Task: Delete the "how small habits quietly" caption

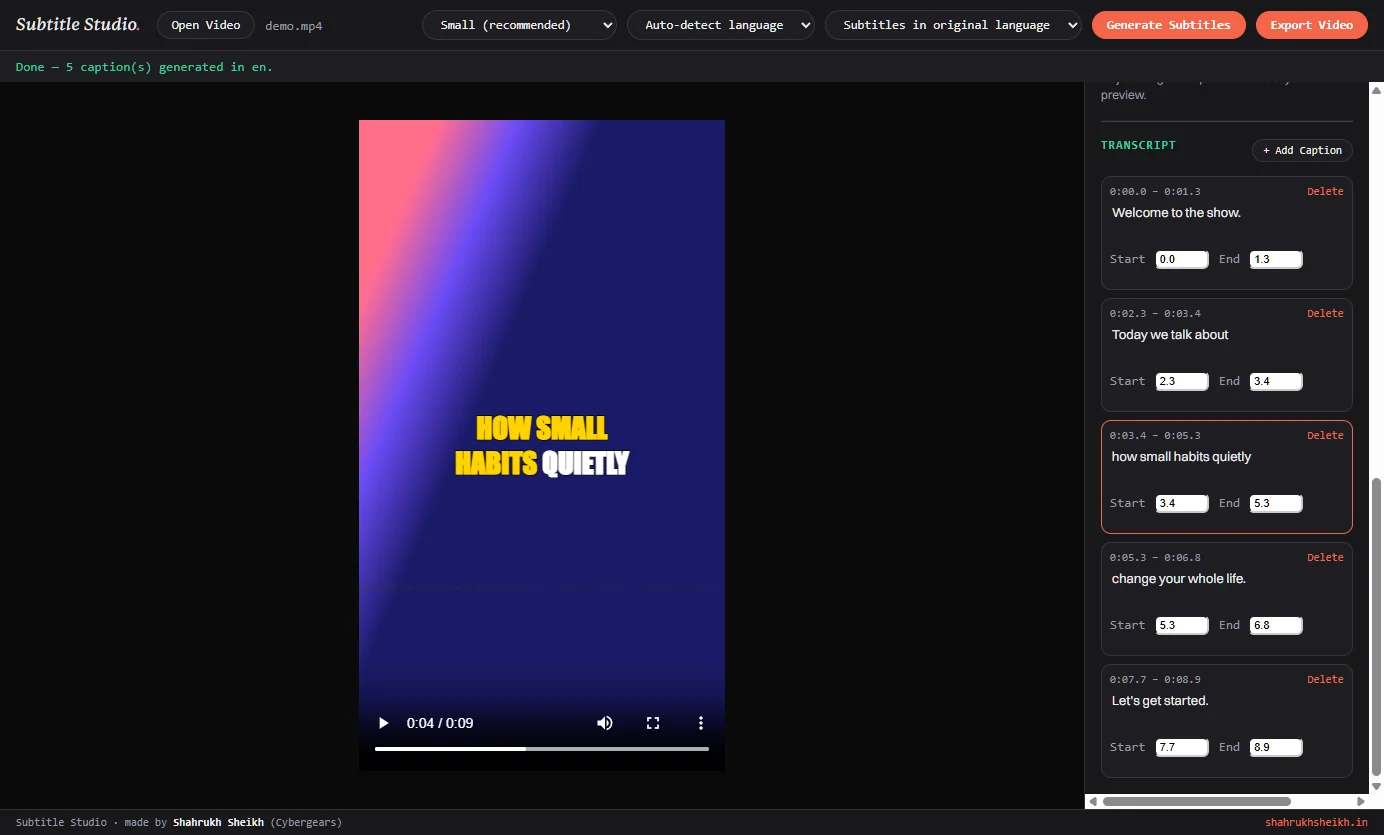Action: 1325,435
